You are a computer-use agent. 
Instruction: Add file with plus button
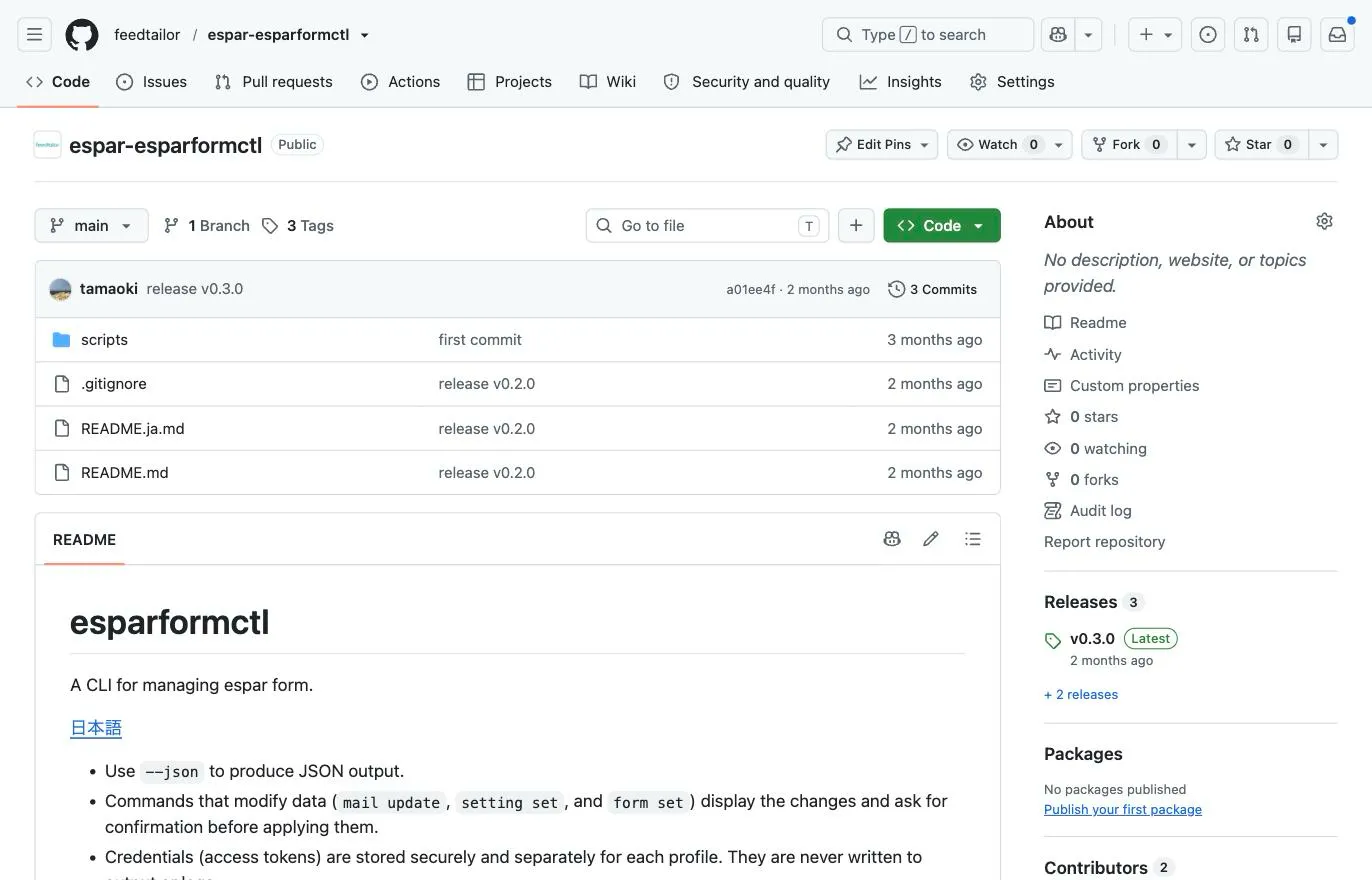tap(856, 225)
